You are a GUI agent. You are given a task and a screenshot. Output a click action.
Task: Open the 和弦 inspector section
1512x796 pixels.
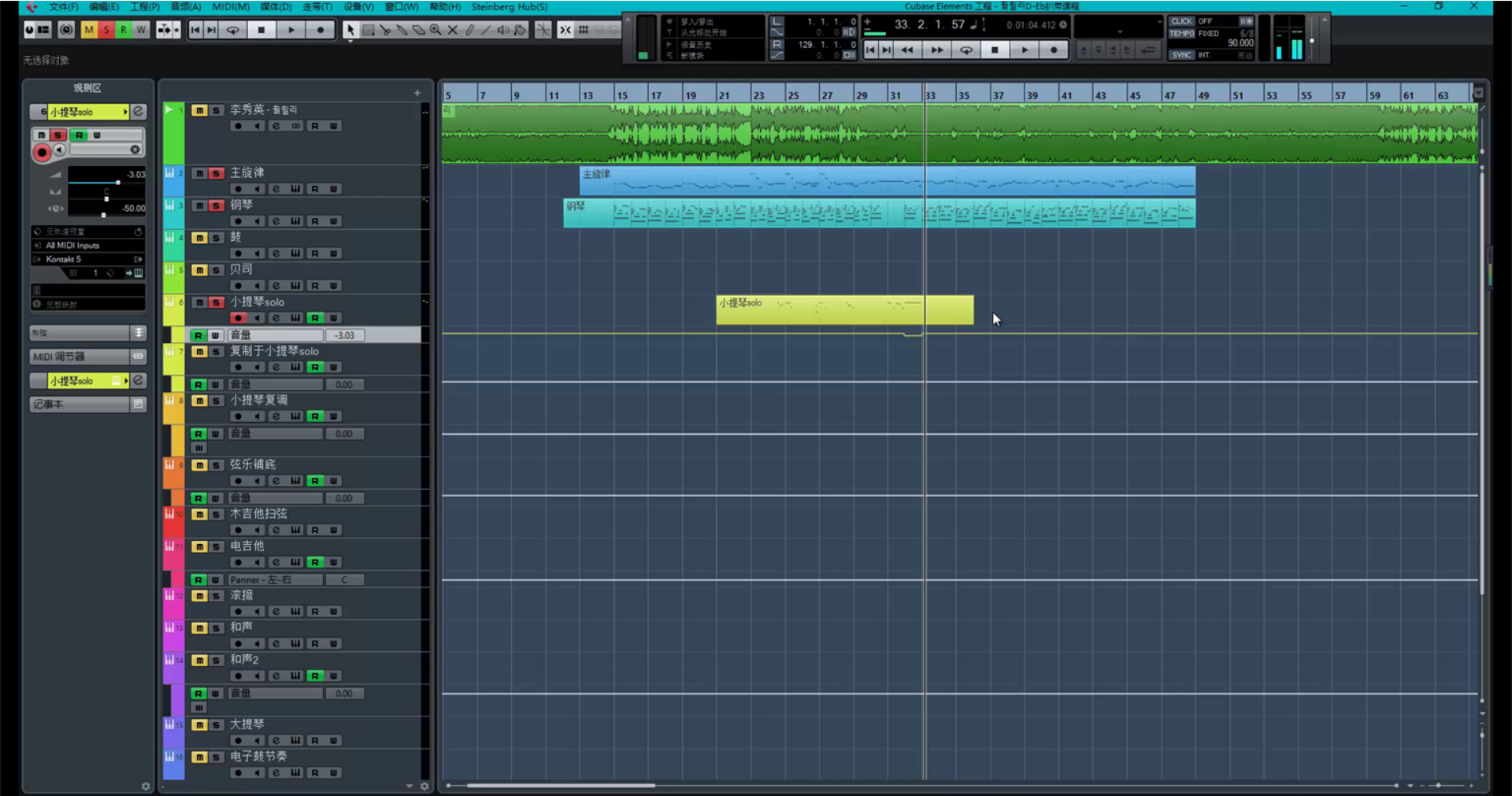pos(87,333)
